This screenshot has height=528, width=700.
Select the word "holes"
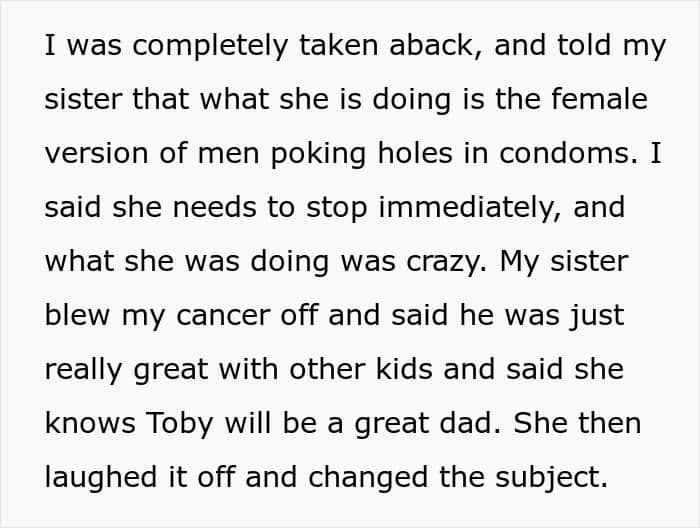[x=415, y=153]
